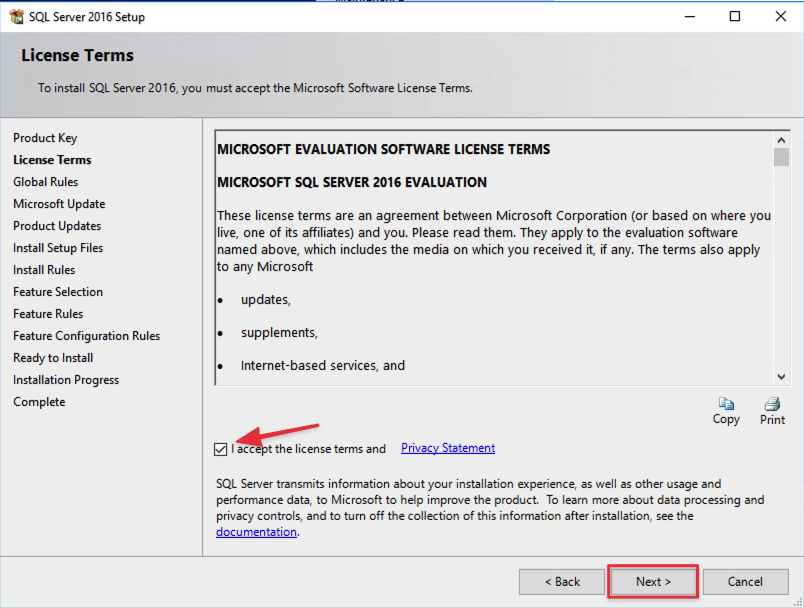Open the Privacy Statement link
This screenshot has height=608, width=804.
447,448
